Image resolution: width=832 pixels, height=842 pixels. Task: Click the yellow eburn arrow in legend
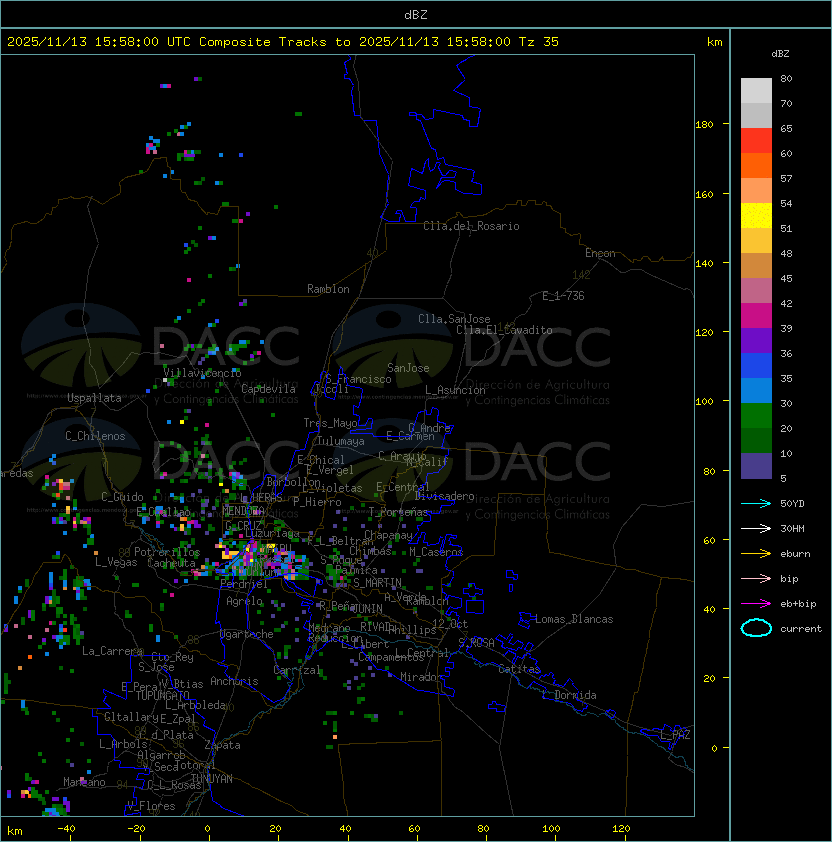[x=756, y=554]
